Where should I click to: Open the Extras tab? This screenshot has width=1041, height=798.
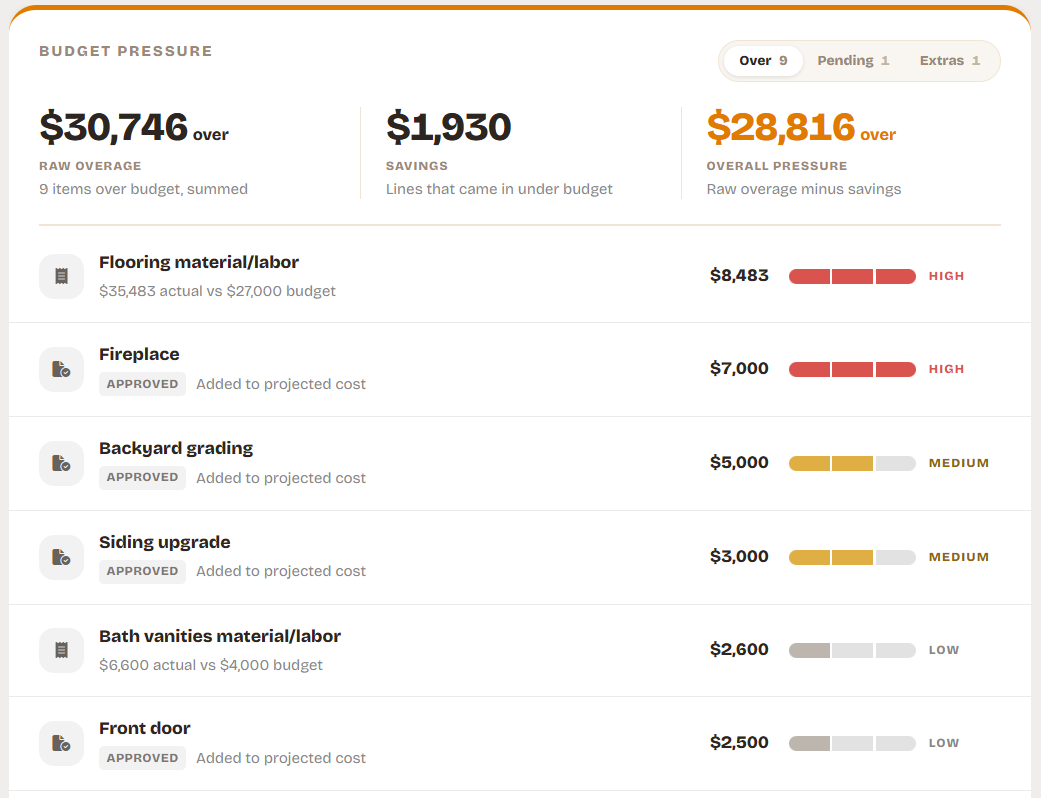[949, 61]
